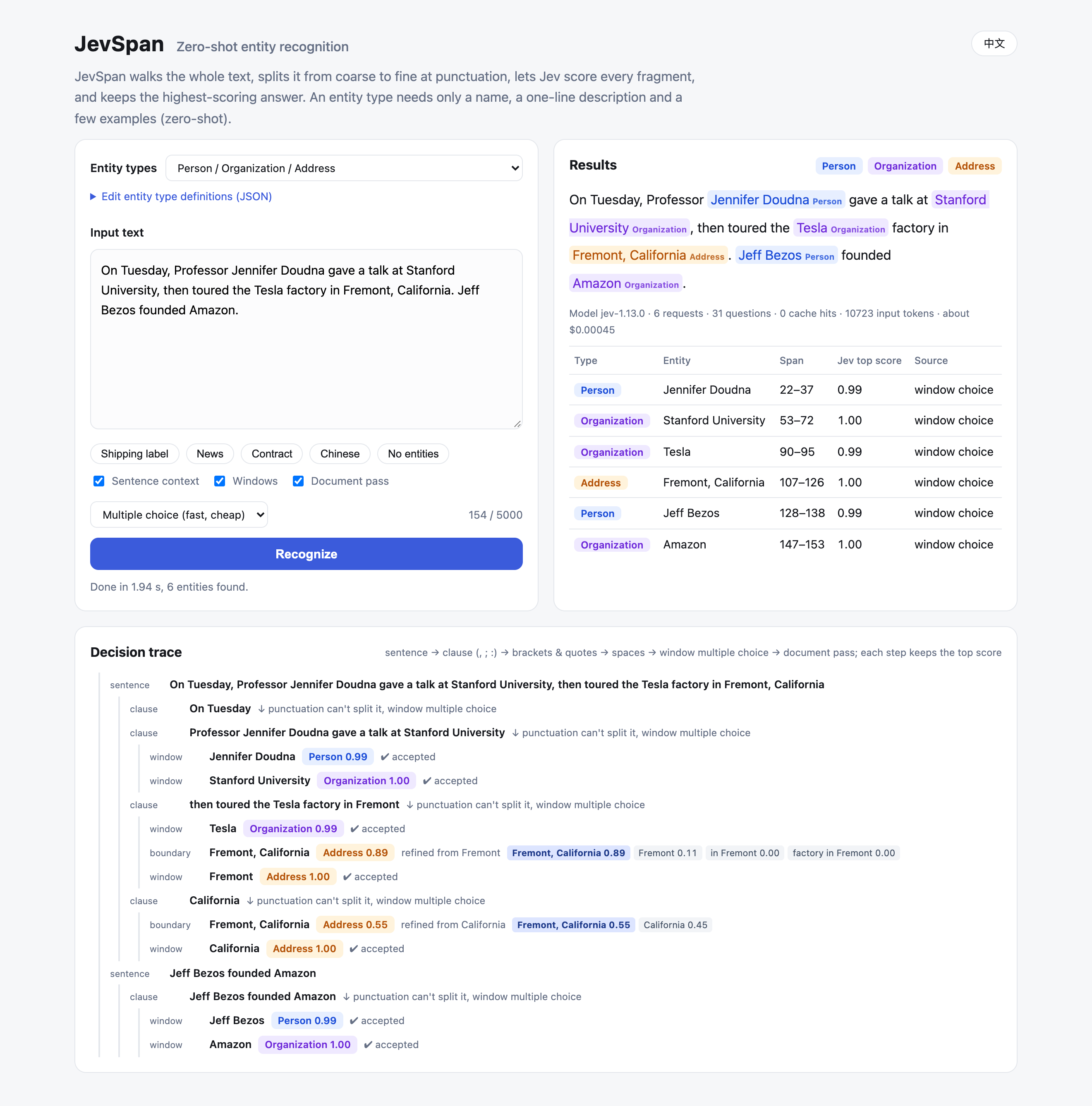Click the Person 0.99 badge for Jennifer Doudna
The image size is (1092, 1106).
tap(338, 756)
